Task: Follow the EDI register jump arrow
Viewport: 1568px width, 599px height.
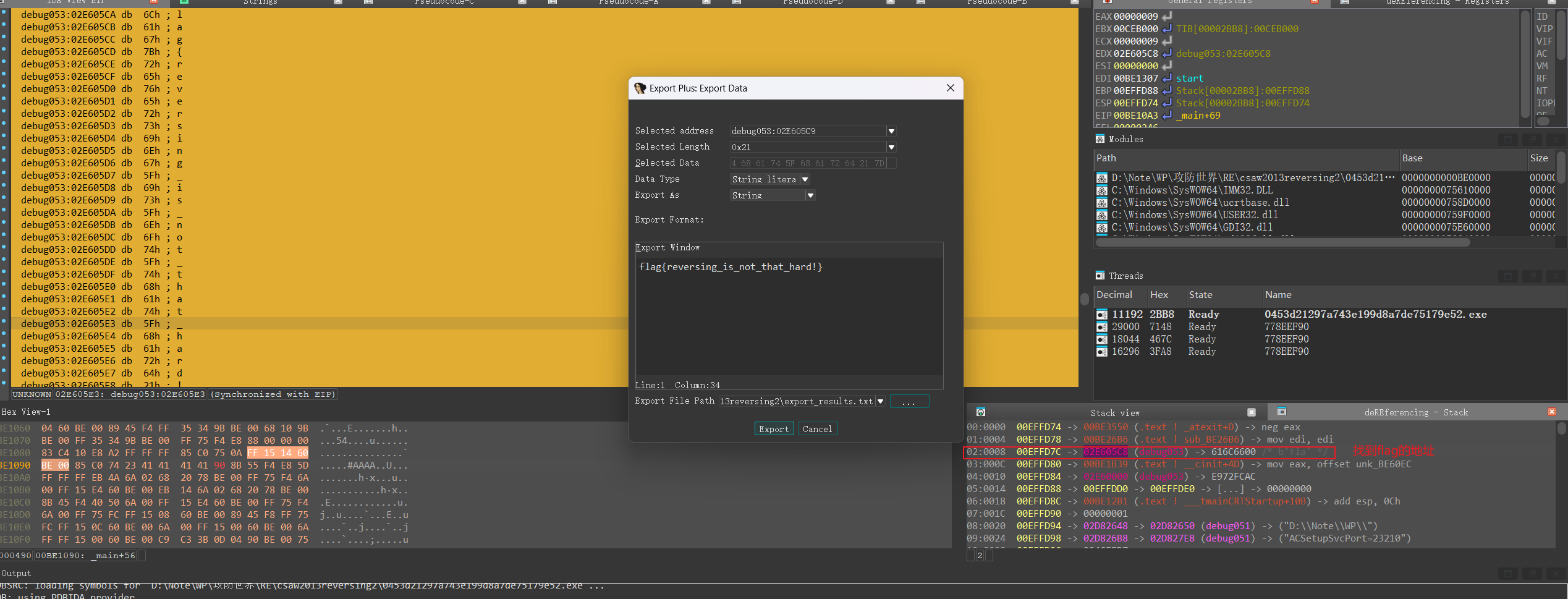Action: pyautogui.click(x=1167, y=78)
